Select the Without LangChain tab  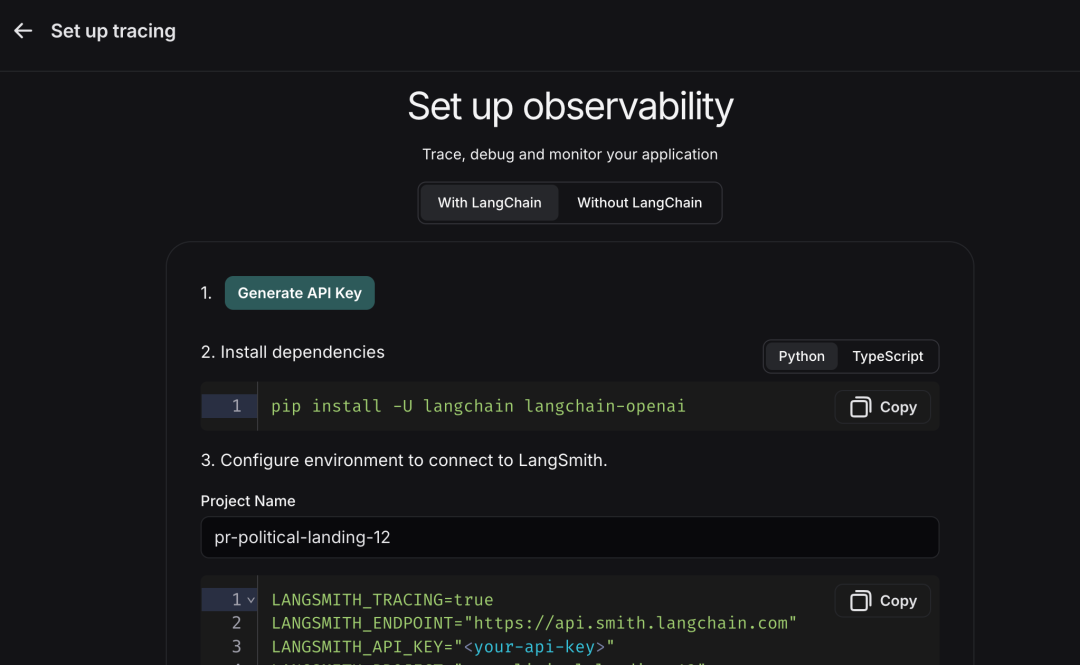point(639,203)
